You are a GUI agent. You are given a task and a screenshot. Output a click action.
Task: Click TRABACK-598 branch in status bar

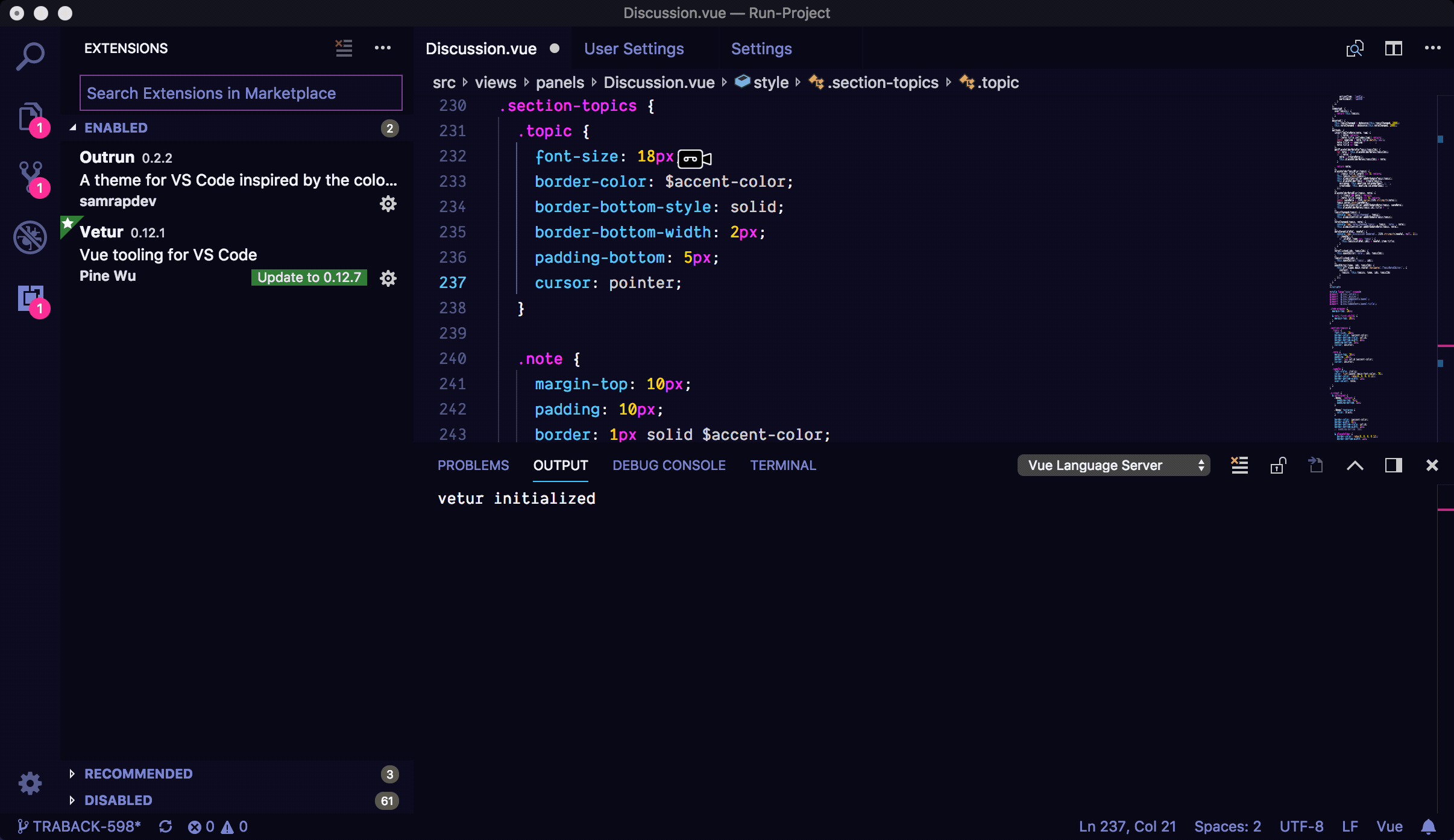[80, 827]
